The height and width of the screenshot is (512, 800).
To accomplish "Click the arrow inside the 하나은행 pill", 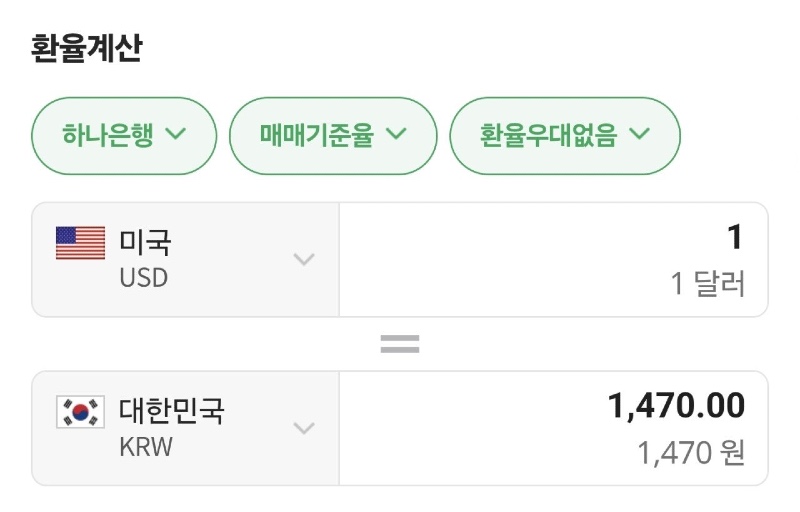I will click(176, 134).
